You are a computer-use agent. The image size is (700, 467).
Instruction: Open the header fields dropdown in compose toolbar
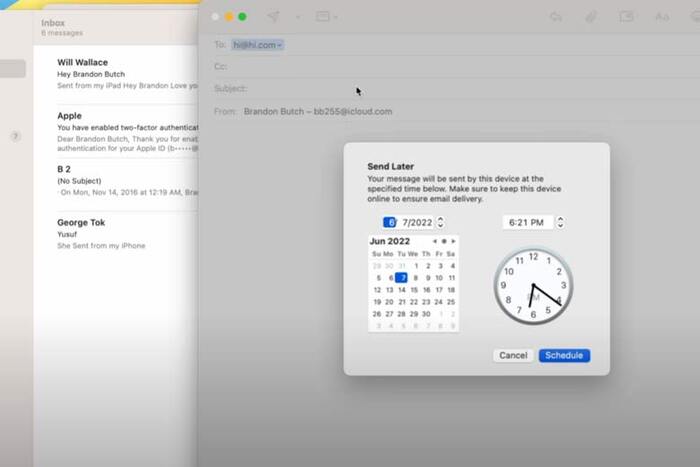326,17
